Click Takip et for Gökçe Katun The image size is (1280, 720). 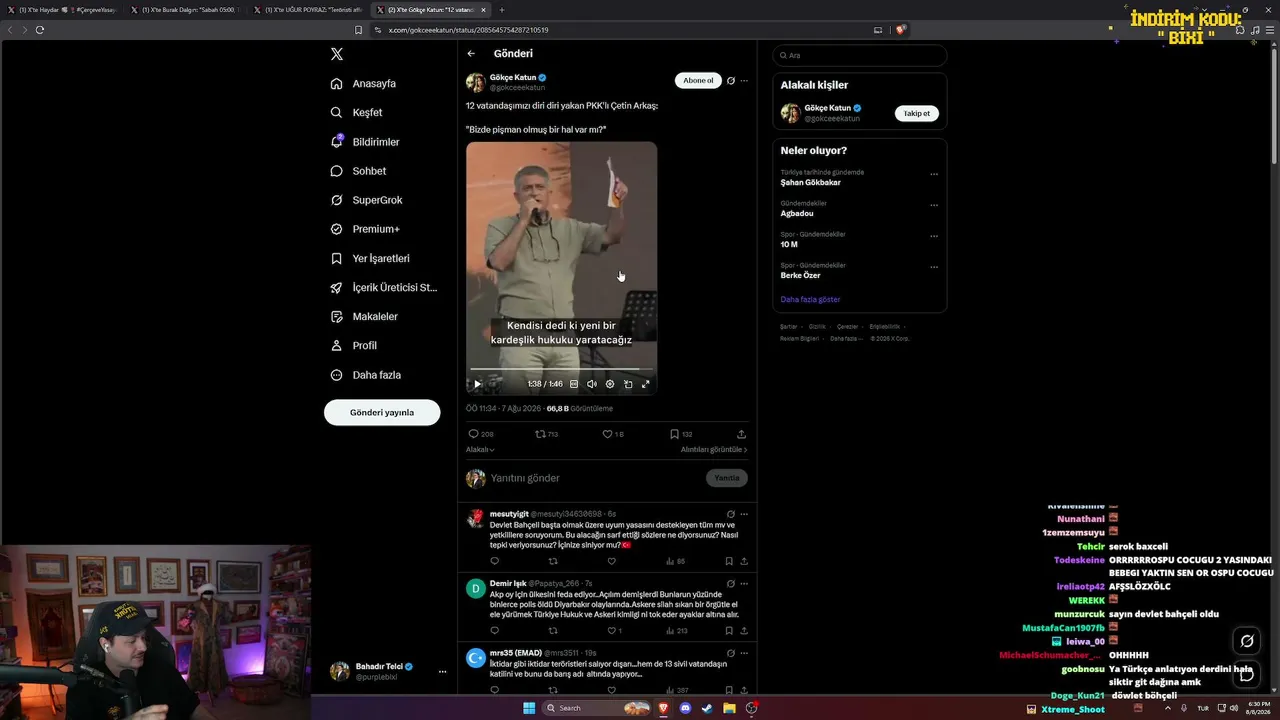917,113
